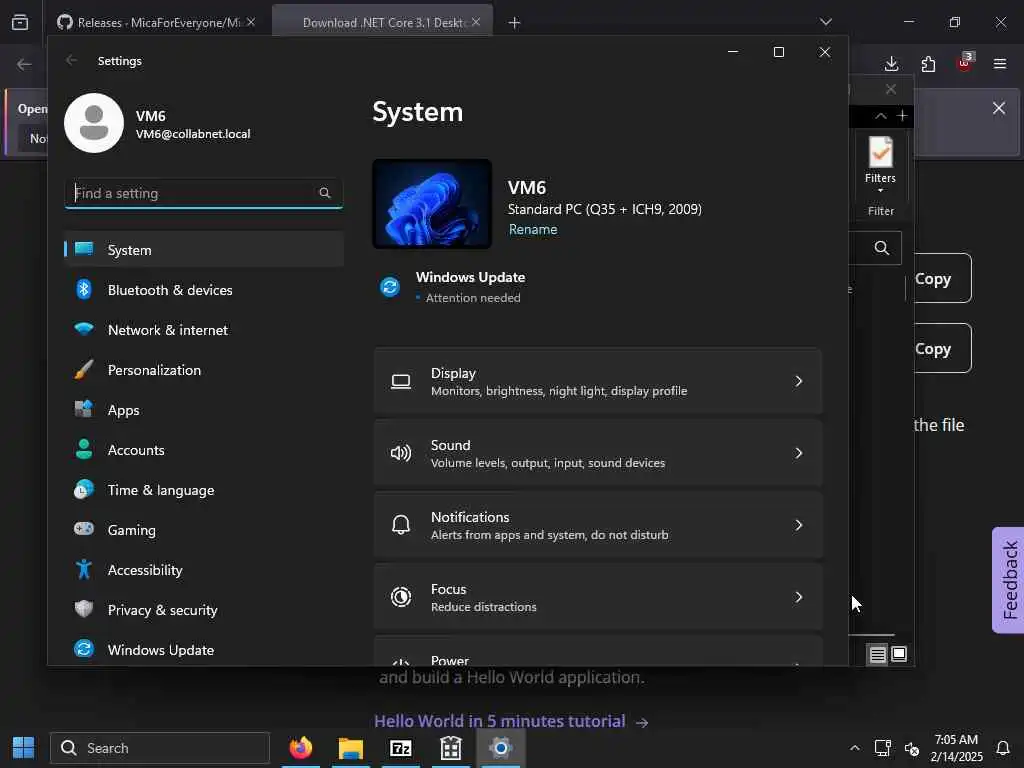The width and height of the screenshot is (1024, 768).
Task: Click the Focus circular icon
Action: (x=401, y=597)
